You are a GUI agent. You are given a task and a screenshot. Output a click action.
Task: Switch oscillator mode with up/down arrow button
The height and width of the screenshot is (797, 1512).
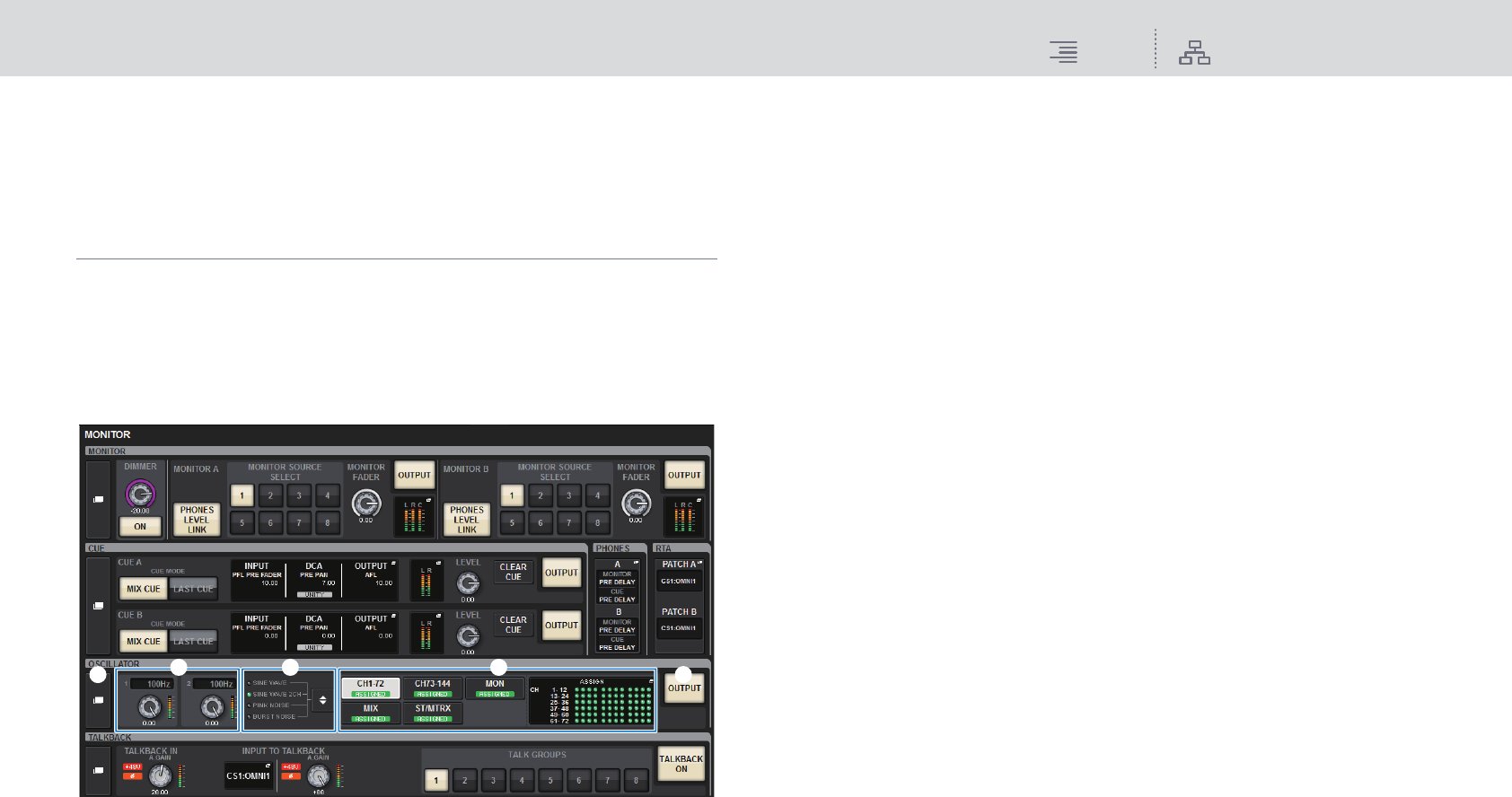click(x=323, y=700)
